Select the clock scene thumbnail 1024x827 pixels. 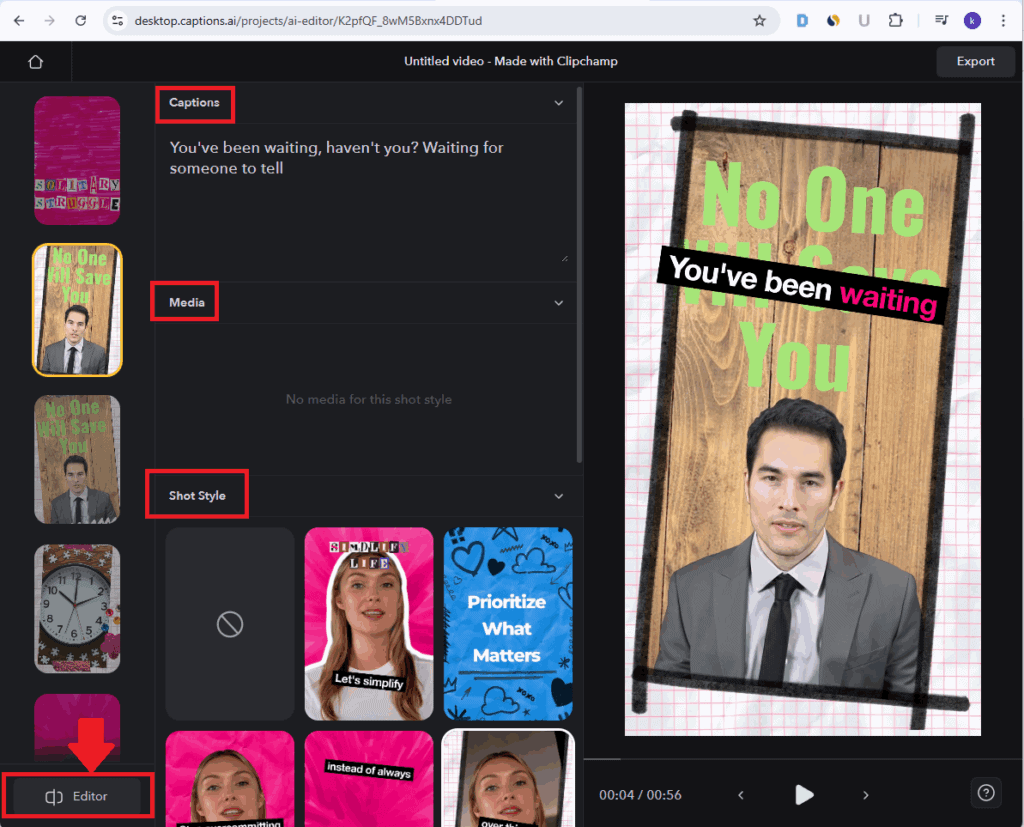pyautogui.click(x=77, y=609)
